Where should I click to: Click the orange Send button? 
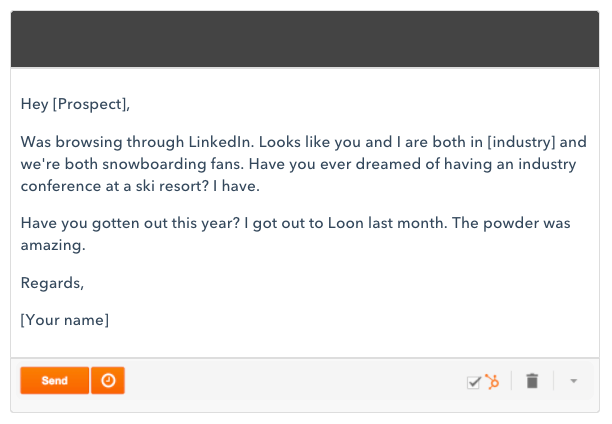pyautogui.click(x=55, y=380)
